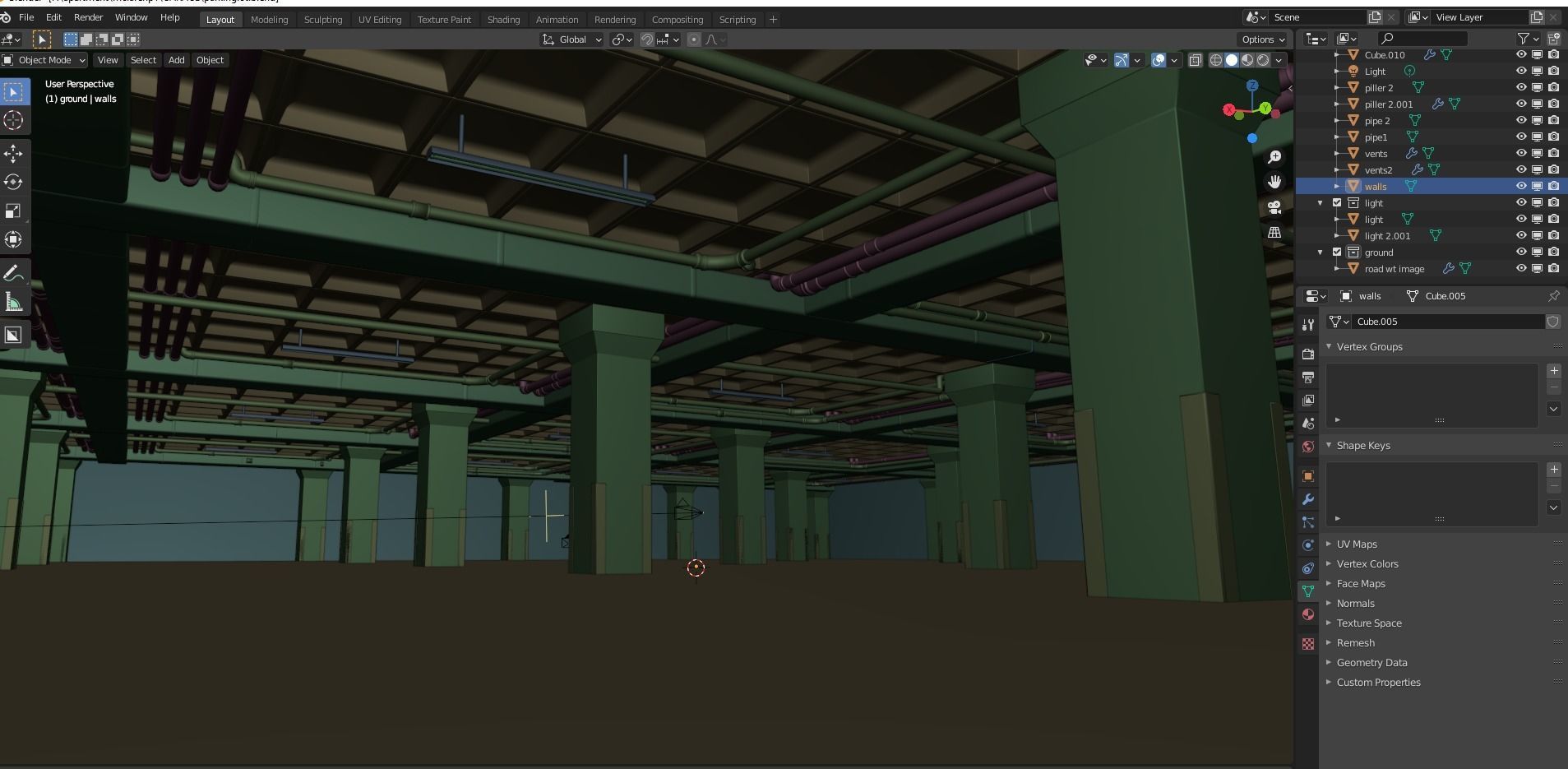Select the Rotate tool
The height and width of the screenshot is (769, 1568).
point(13,182)
